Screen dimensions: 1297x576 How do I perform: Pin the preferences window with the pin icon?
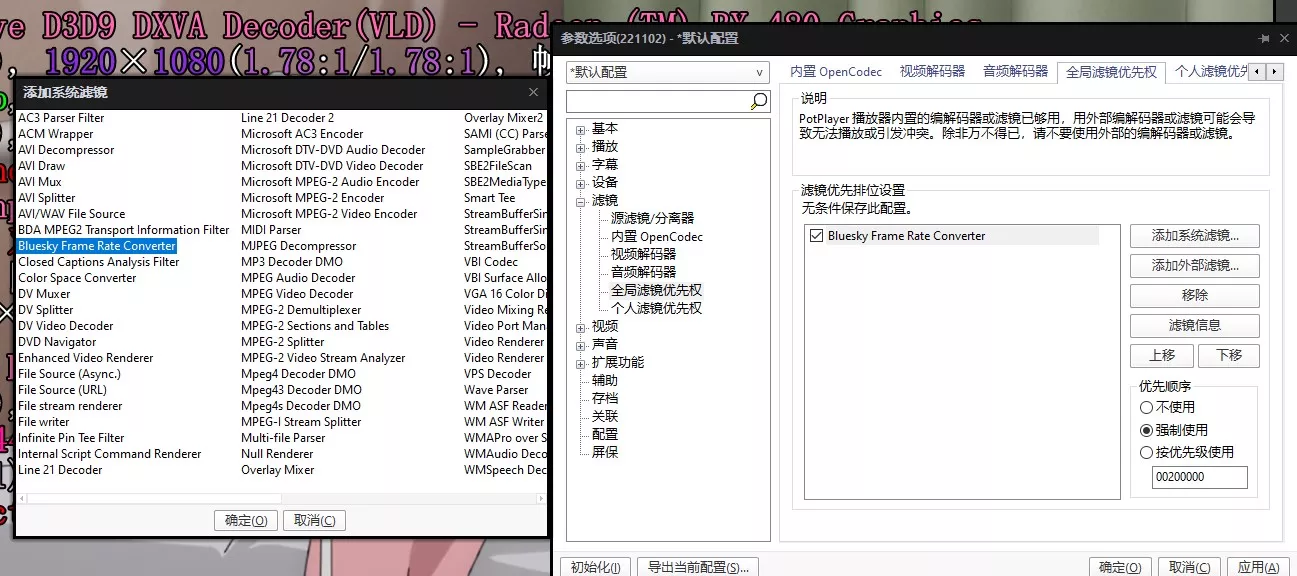(x=1264, y=39)
